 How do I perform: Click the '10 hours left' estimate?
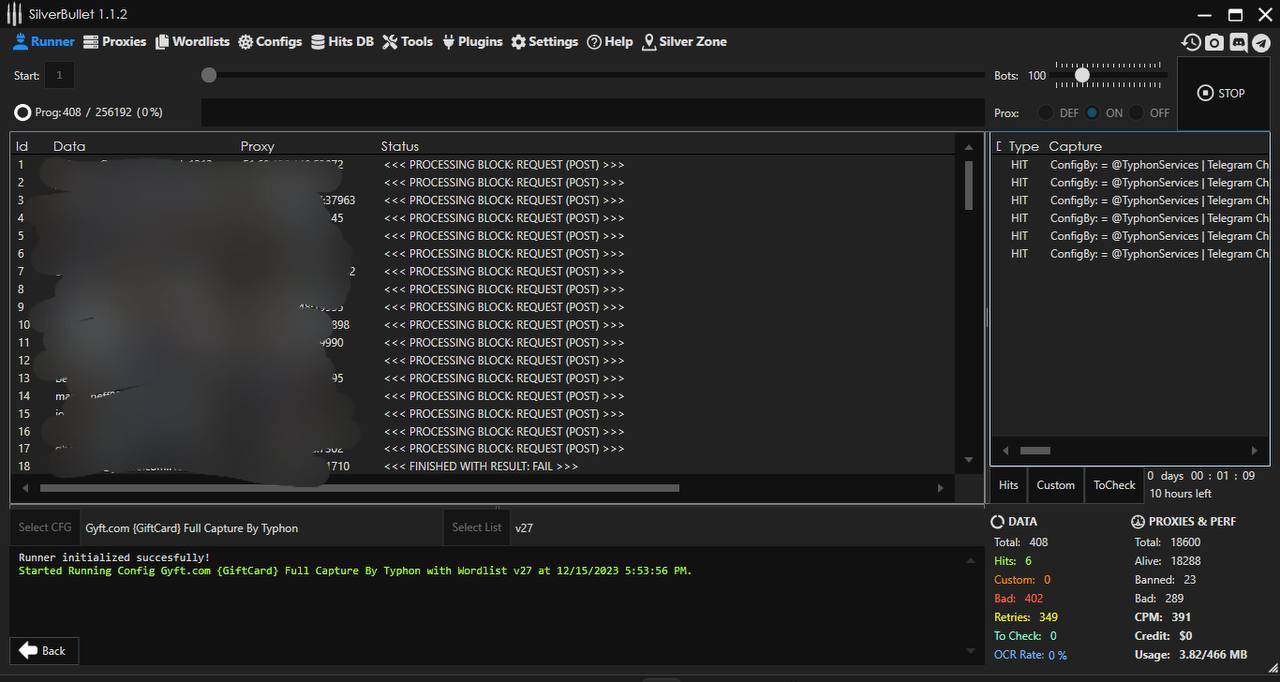tap(1180, 494)
